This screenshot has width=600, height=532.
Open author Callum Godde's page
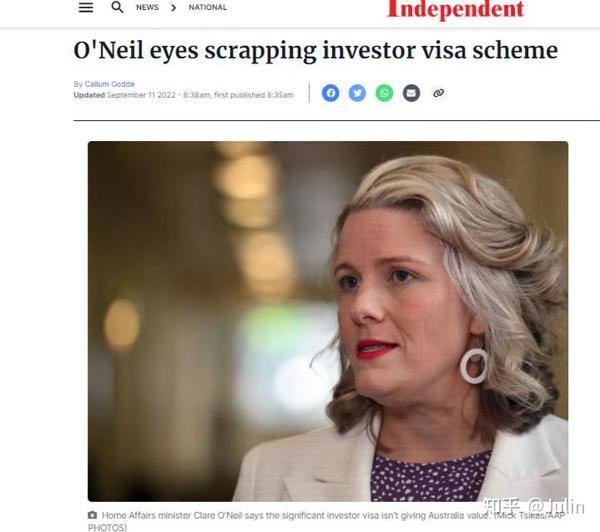[110, 84]
